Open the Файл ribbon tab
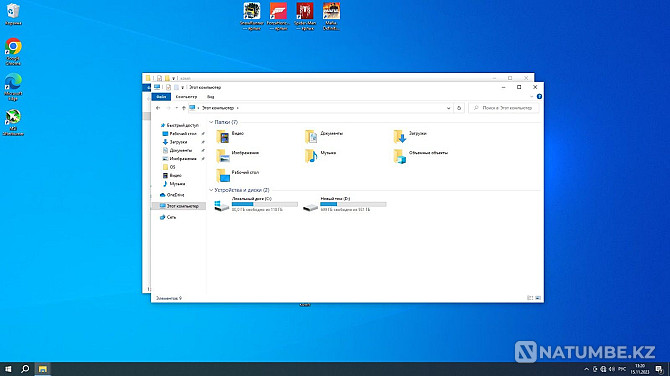Viewport: 670px width, 376px height. click(x=161, y=97)
